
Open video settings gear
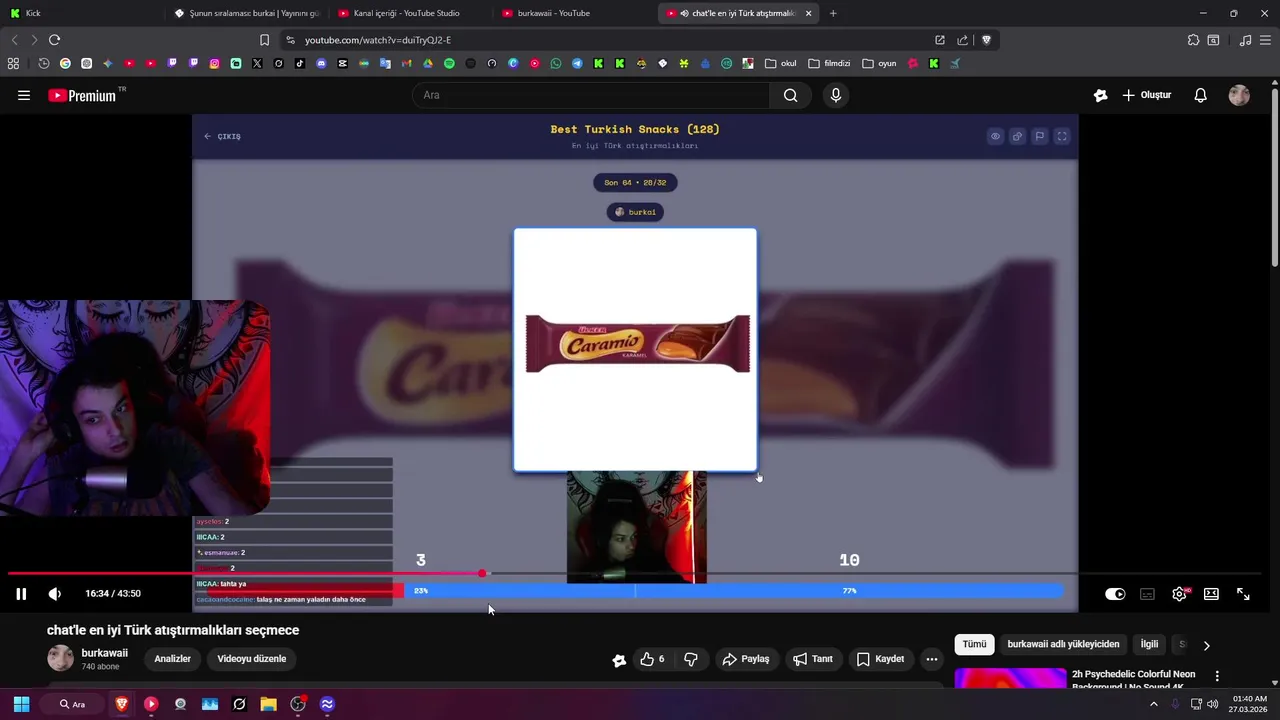[1180, 594]
